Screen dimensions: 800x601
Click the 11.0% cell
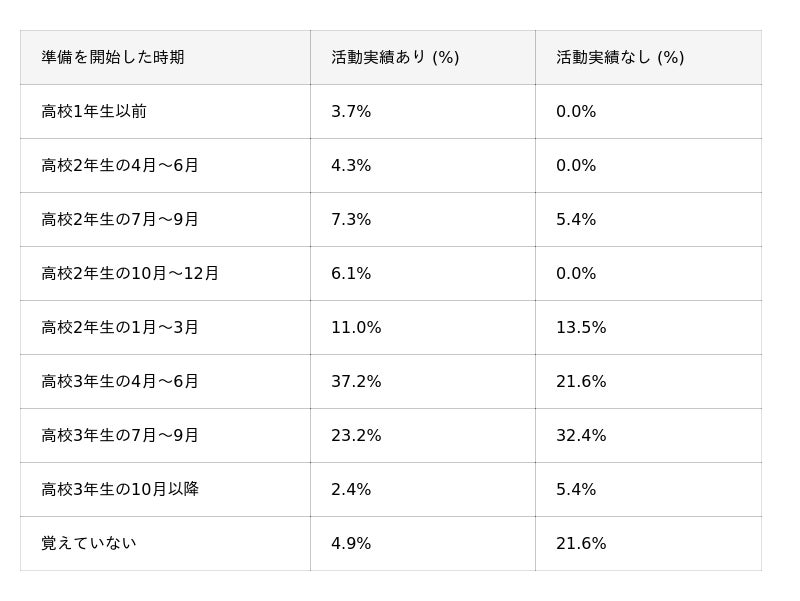pyautogui.click(x=356, y=327)
